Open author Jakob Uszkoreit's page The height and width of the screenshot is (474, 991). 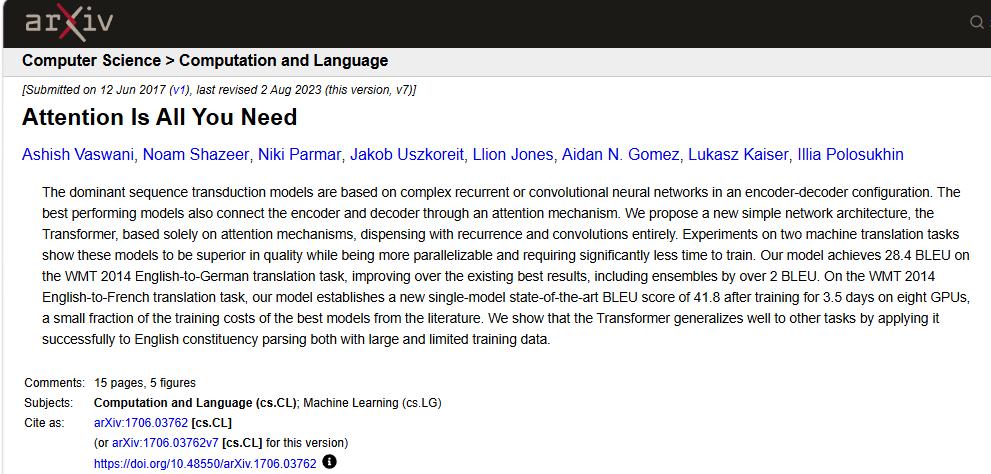click(x=407, y=154)
